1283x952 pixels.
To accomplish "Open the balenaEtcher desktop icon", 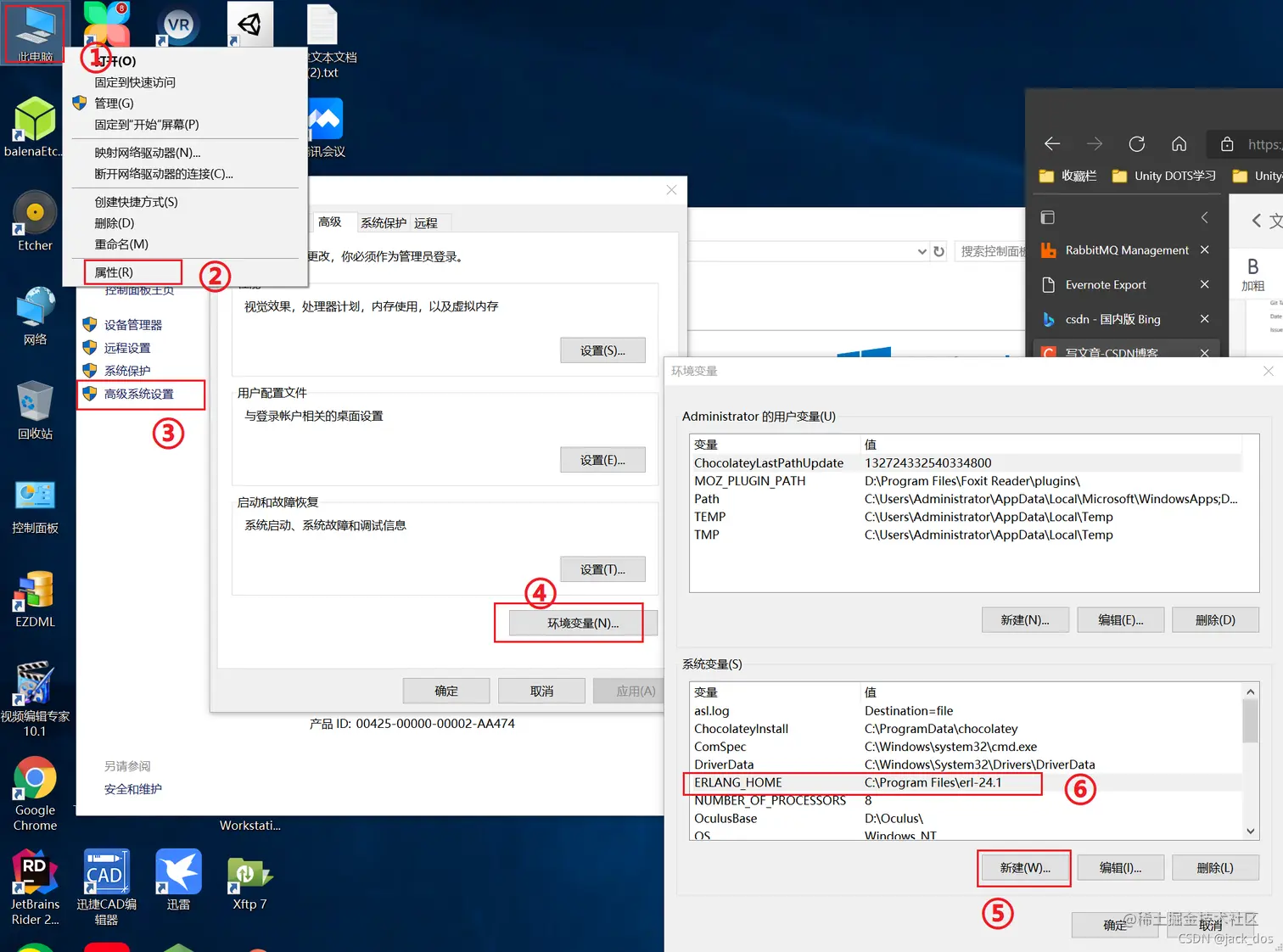I will (34, 126).
